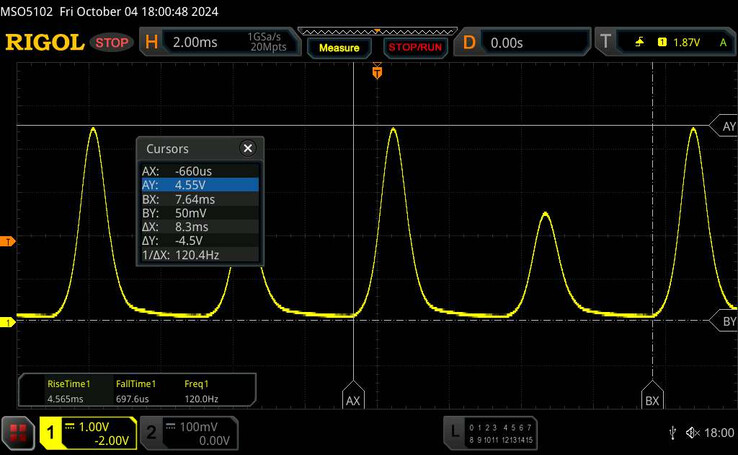Click the orange trigger position T marker
The width and height of the screenshot is (738, 455).
[377, 71]
